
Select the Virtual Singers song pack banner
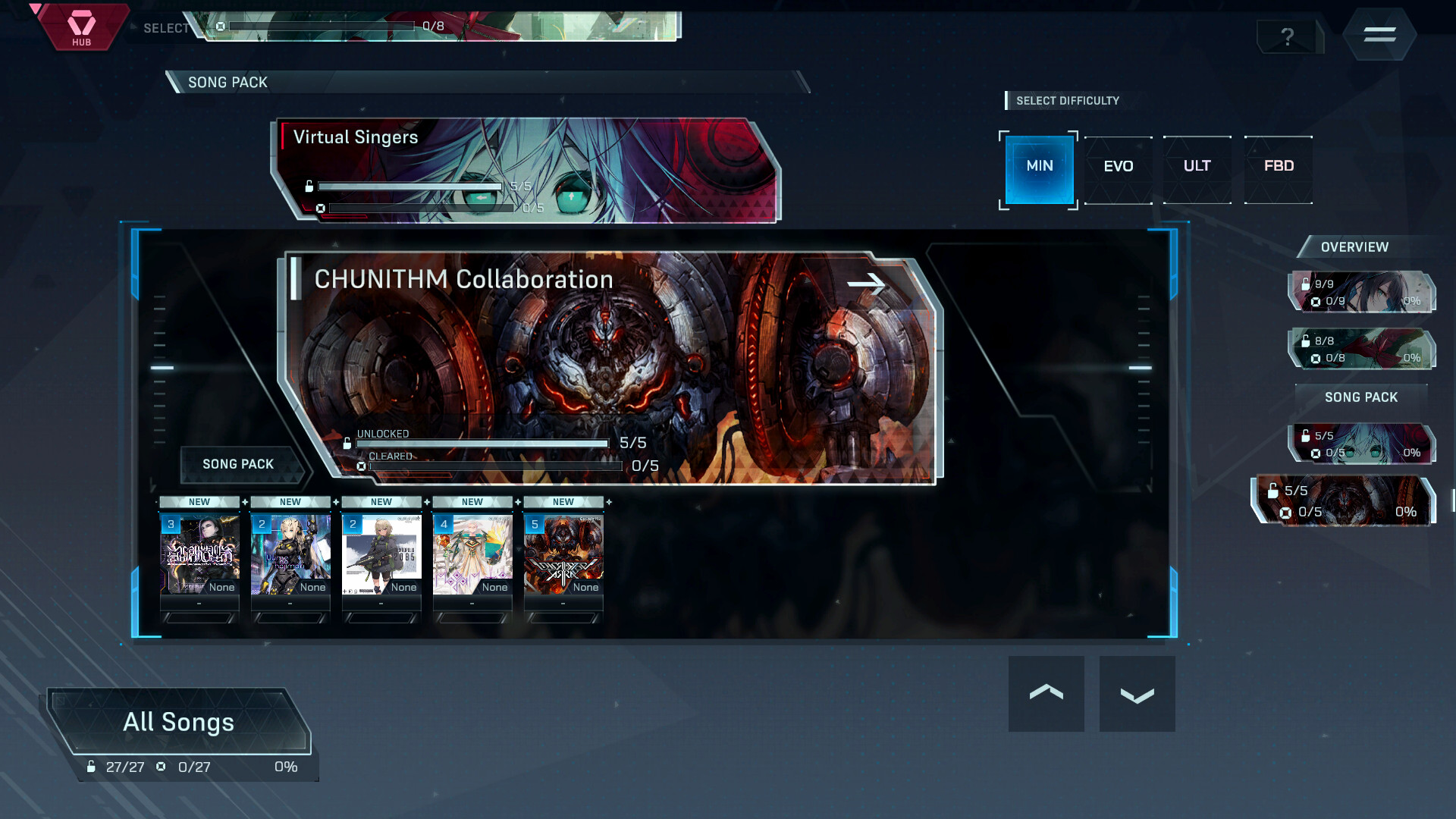(x=526, y=171)
